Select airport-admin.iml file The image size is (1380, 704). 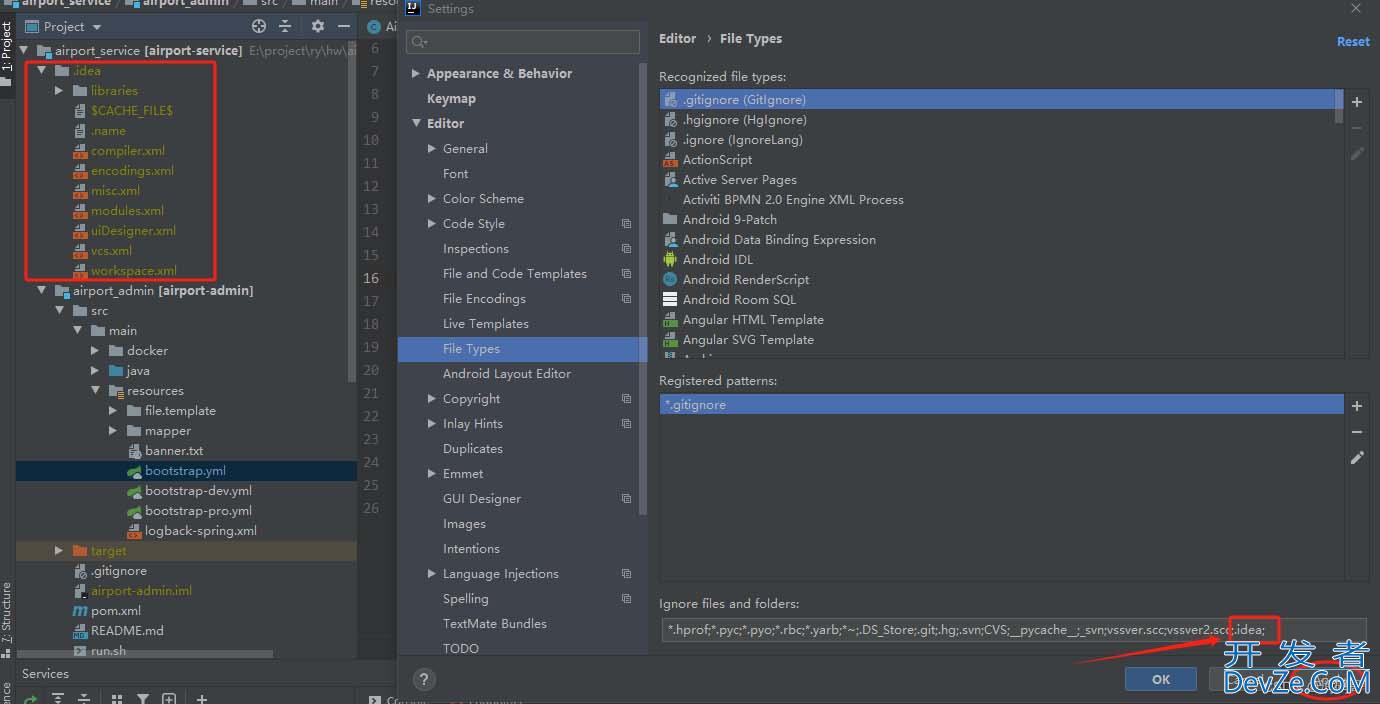coord(141,591)
